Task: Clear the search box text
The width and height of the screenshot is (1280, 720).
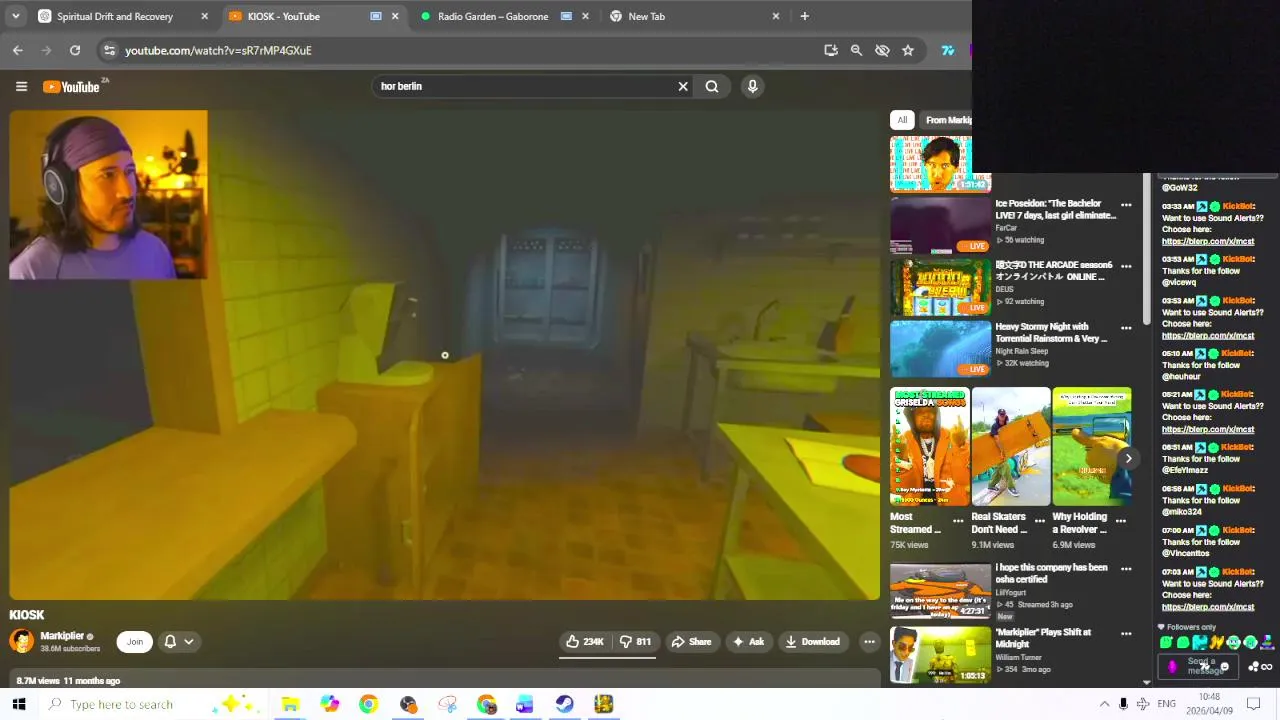Action: pos(683,86)
